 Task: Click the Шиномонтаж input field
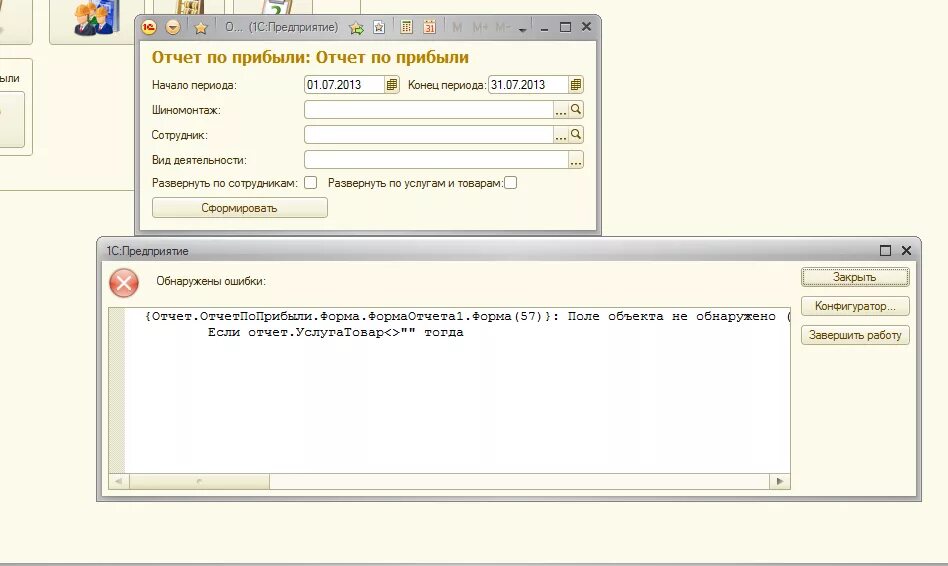[429, 109]
